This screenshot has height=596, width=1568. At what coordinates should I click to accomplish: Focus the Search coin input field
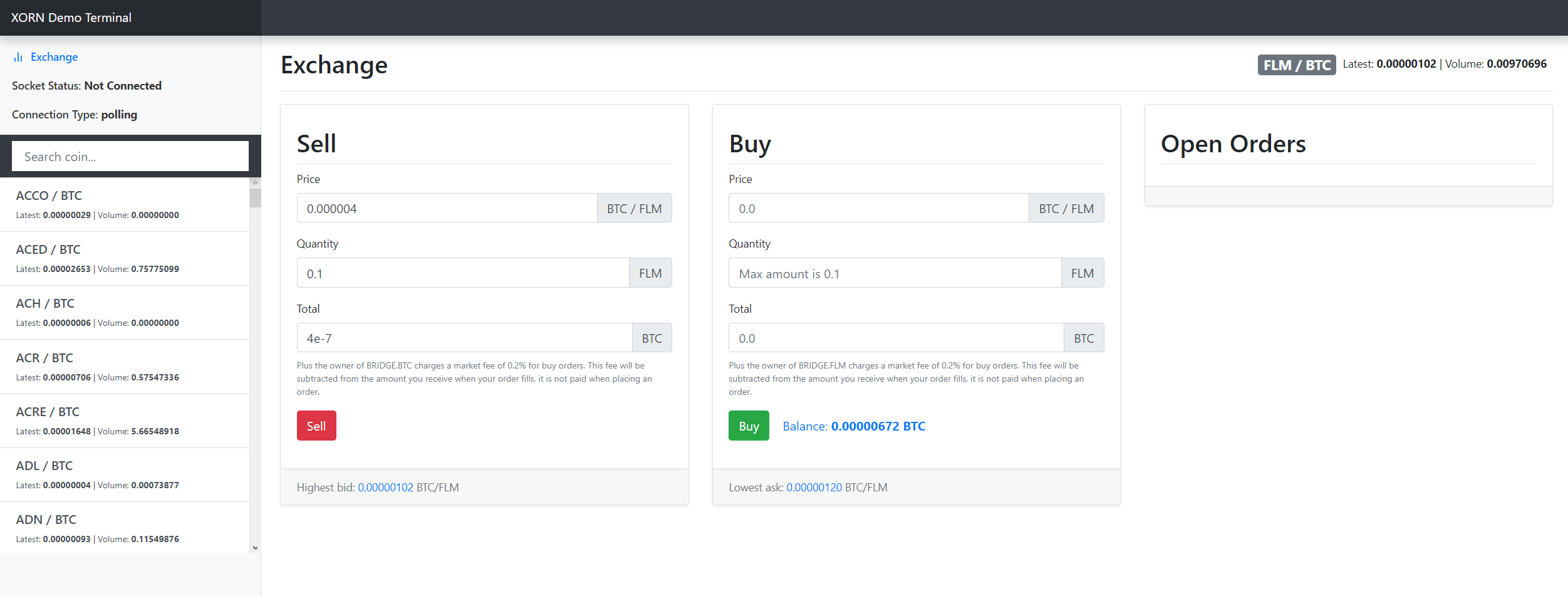coord(130,156)
